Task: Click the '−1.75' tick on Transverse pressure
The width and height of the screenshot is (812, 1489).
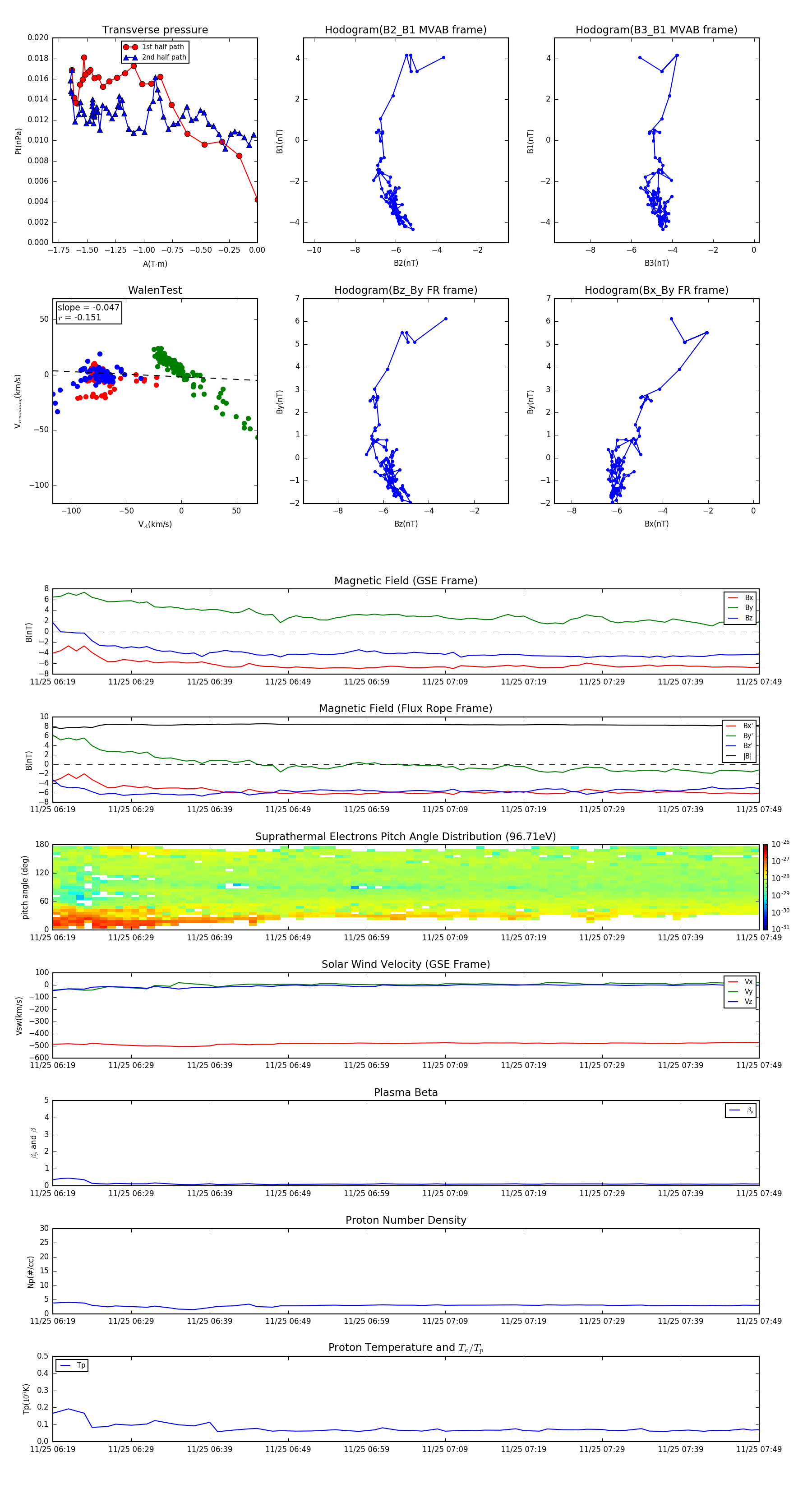Action: (59, 250)
